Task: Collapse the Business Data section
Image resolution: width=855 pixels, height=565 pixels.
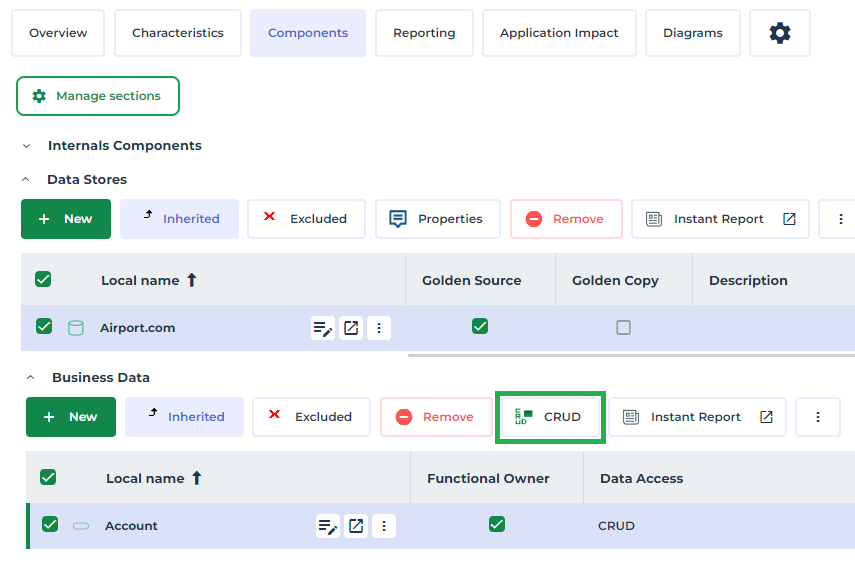Action: tap(30, 378)
